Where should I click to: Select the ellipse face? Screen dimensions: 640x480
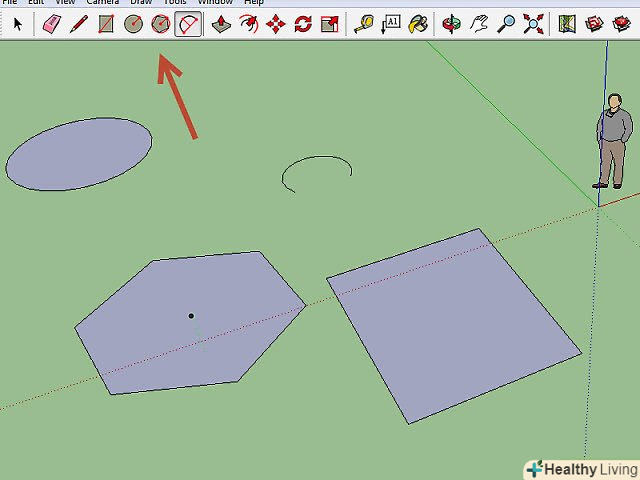(79, 154)
